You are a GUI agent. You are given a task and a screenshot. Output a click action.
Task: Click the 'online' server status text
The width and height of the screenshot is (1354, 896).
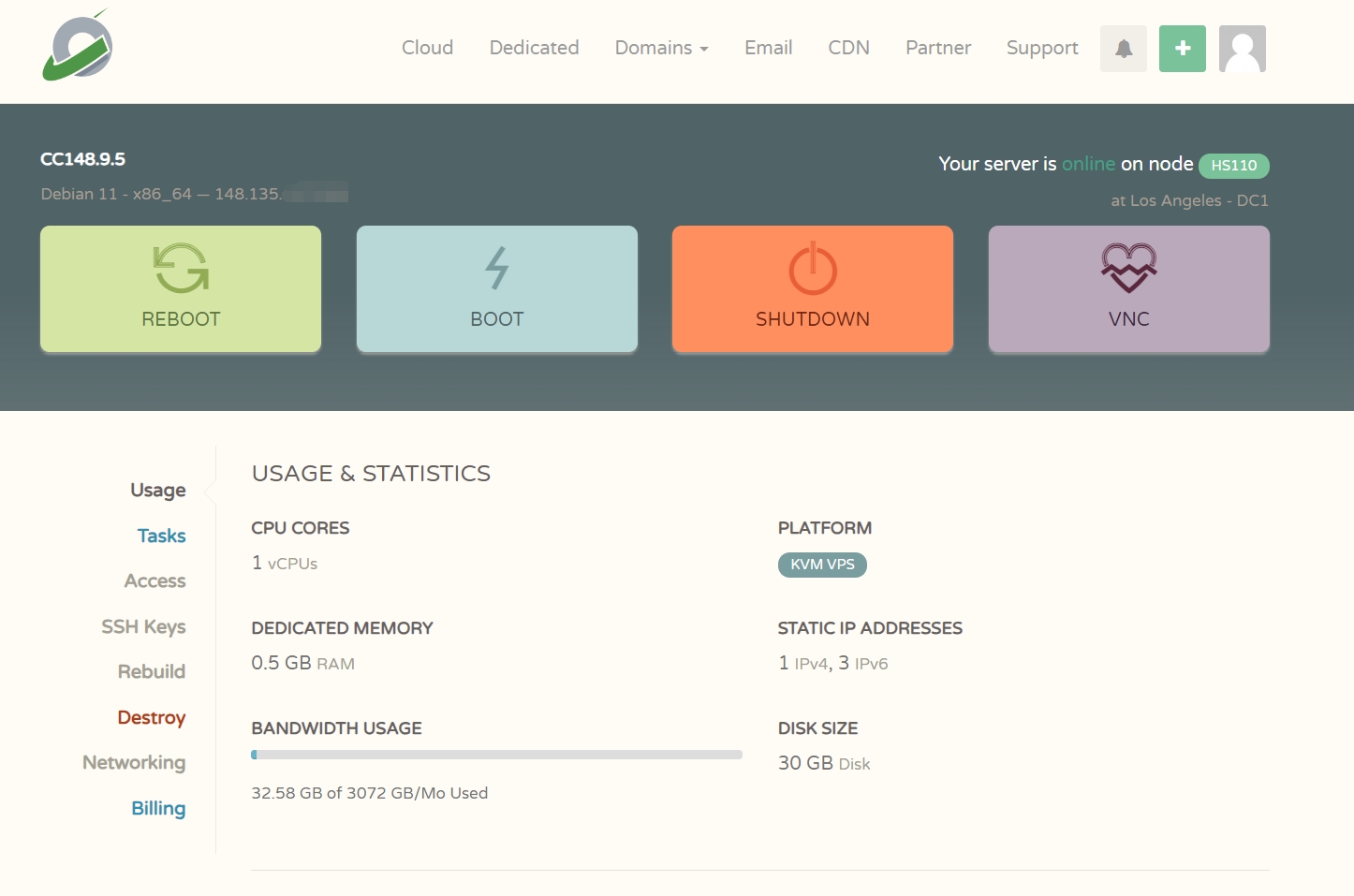(x=1088, y=164)
